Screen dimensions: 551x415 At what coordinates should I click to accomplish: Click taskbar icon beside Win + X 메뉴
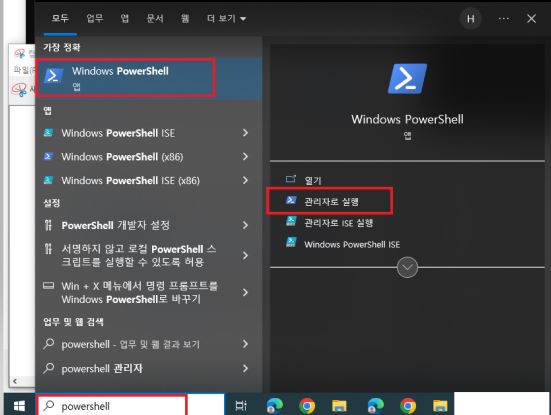coord(48,285)
